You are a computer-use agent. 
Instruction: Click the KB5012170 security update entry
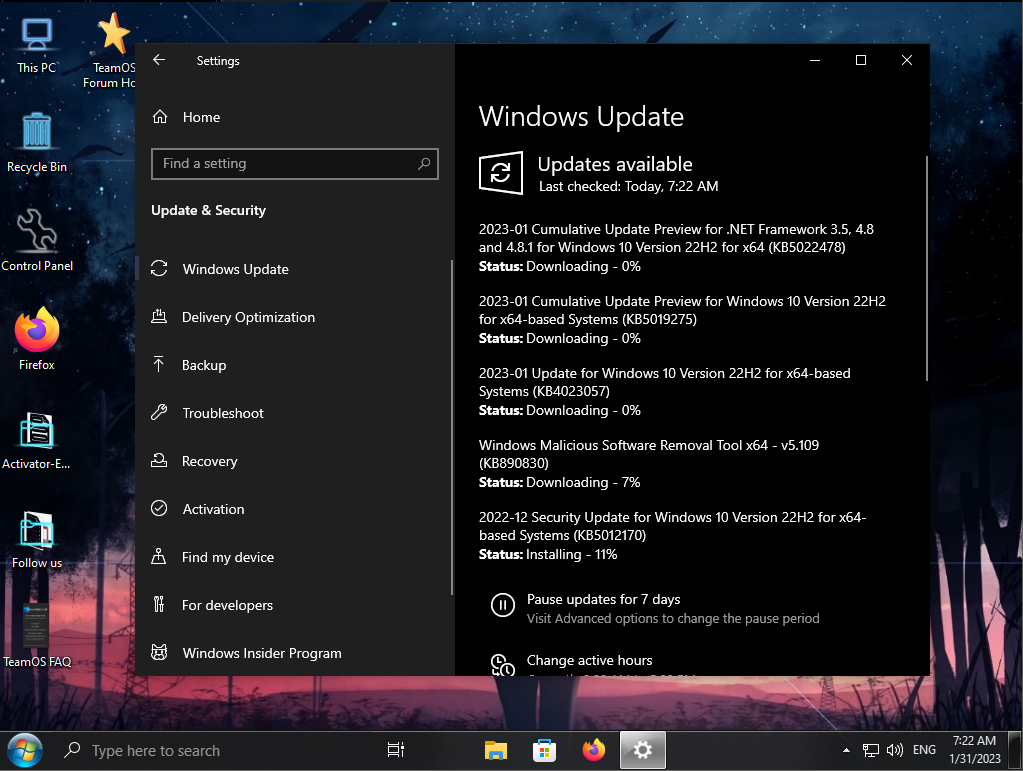point(672,526)
